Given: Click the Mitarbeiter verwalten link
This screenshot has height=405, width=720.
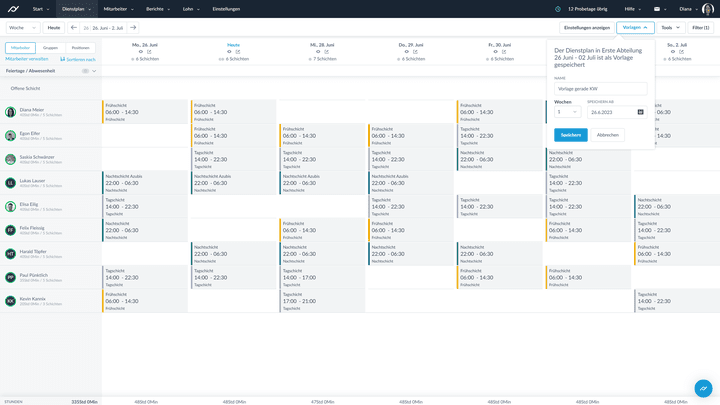Looking at the screenshot, I should click(26, 59).
